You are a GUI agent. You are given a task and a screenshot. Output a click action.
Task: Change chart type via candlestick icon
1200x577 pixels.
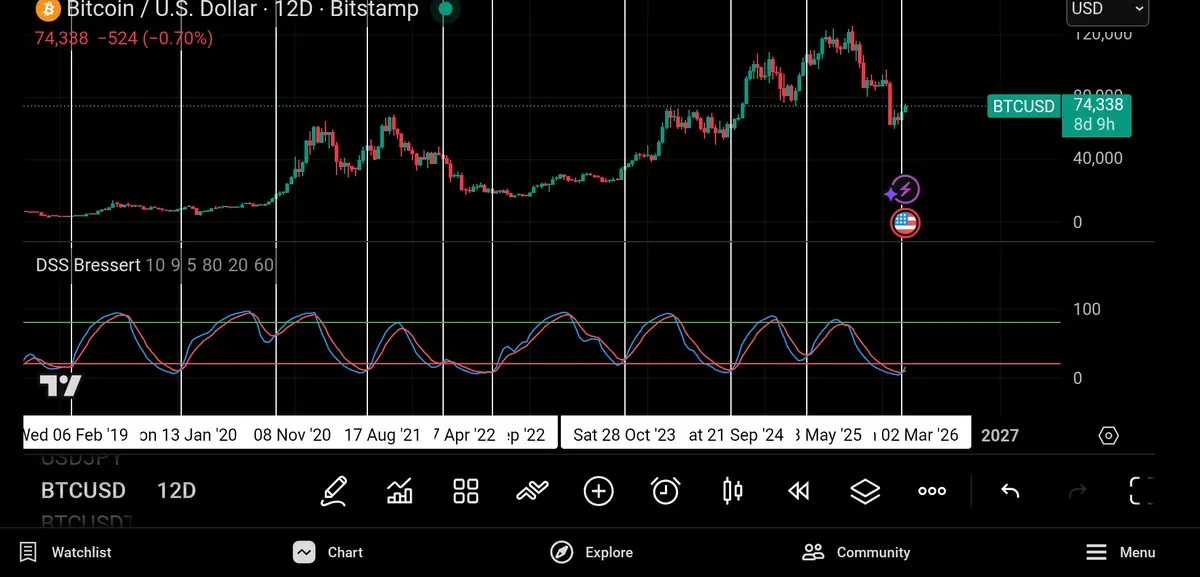(x=732, y=490)
